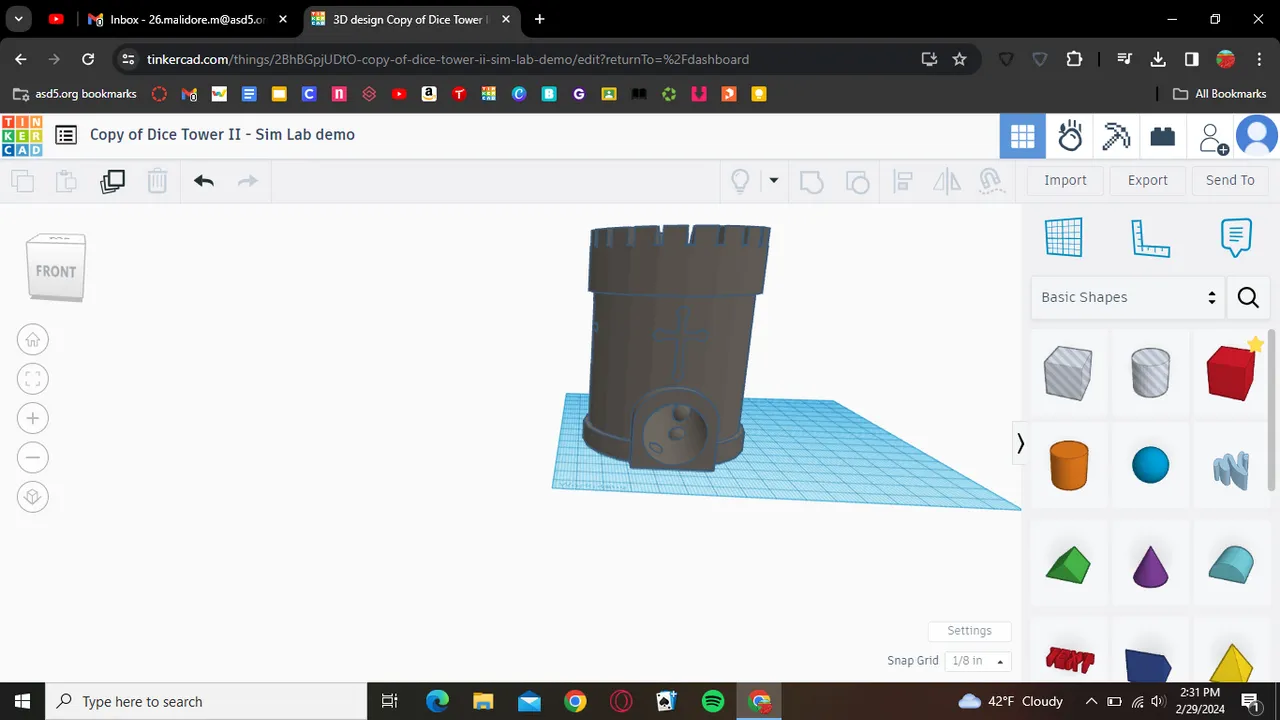1280x720 pixels.
Task: Open the Bricks mode icon
Action: 1162,136
